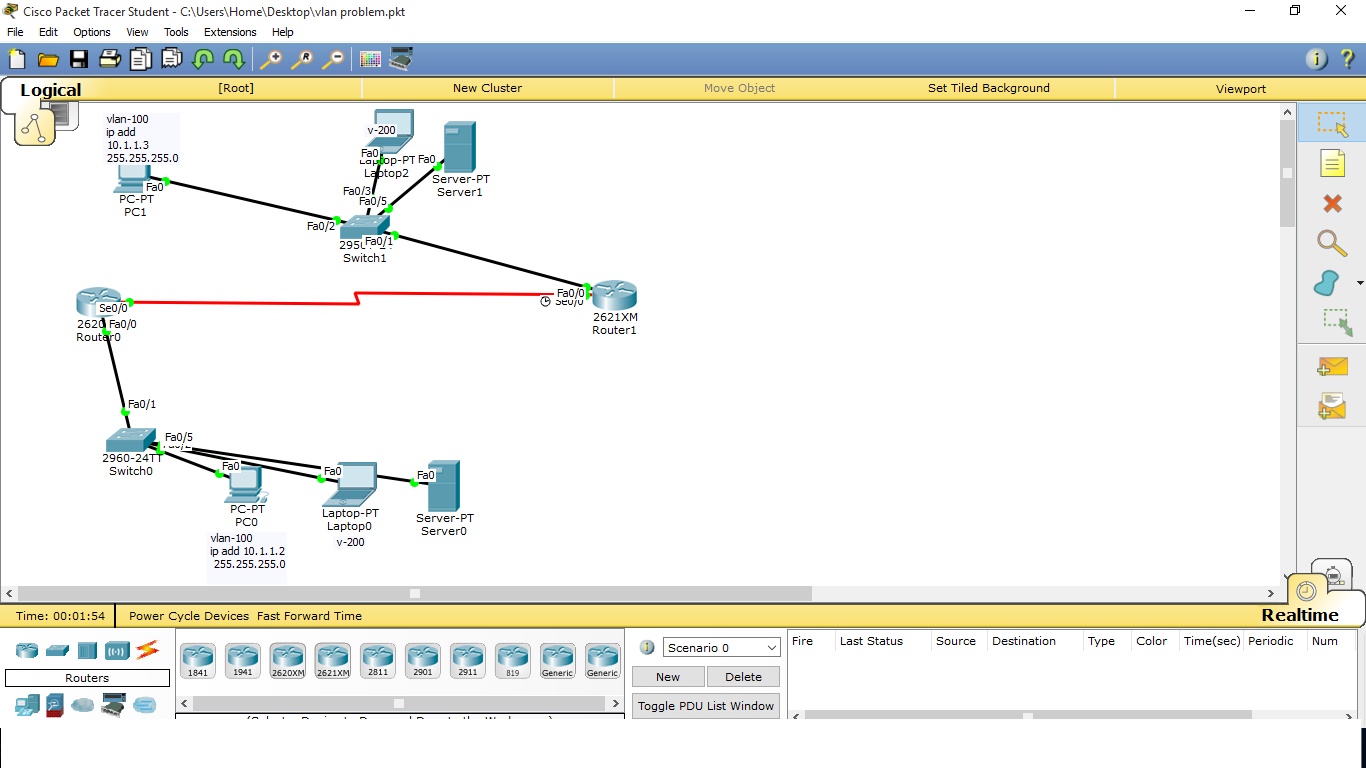1366x768 pixels.
Task: Switch to Realtime mode tab
Action: click(1299, 615)
